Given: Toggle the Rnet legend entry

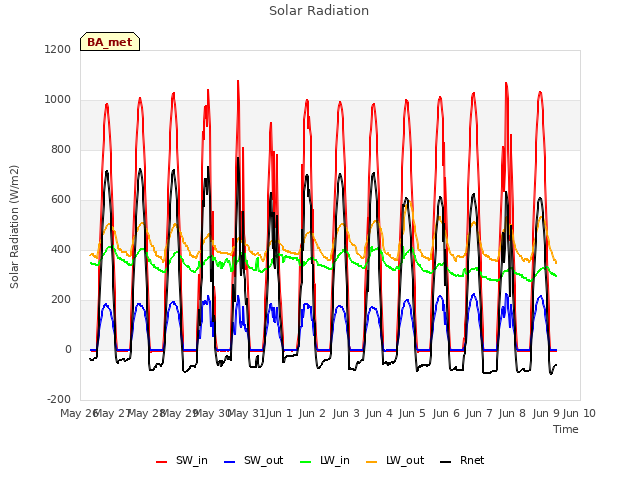Looking at the screenshot, I should [x=462, y=461].
